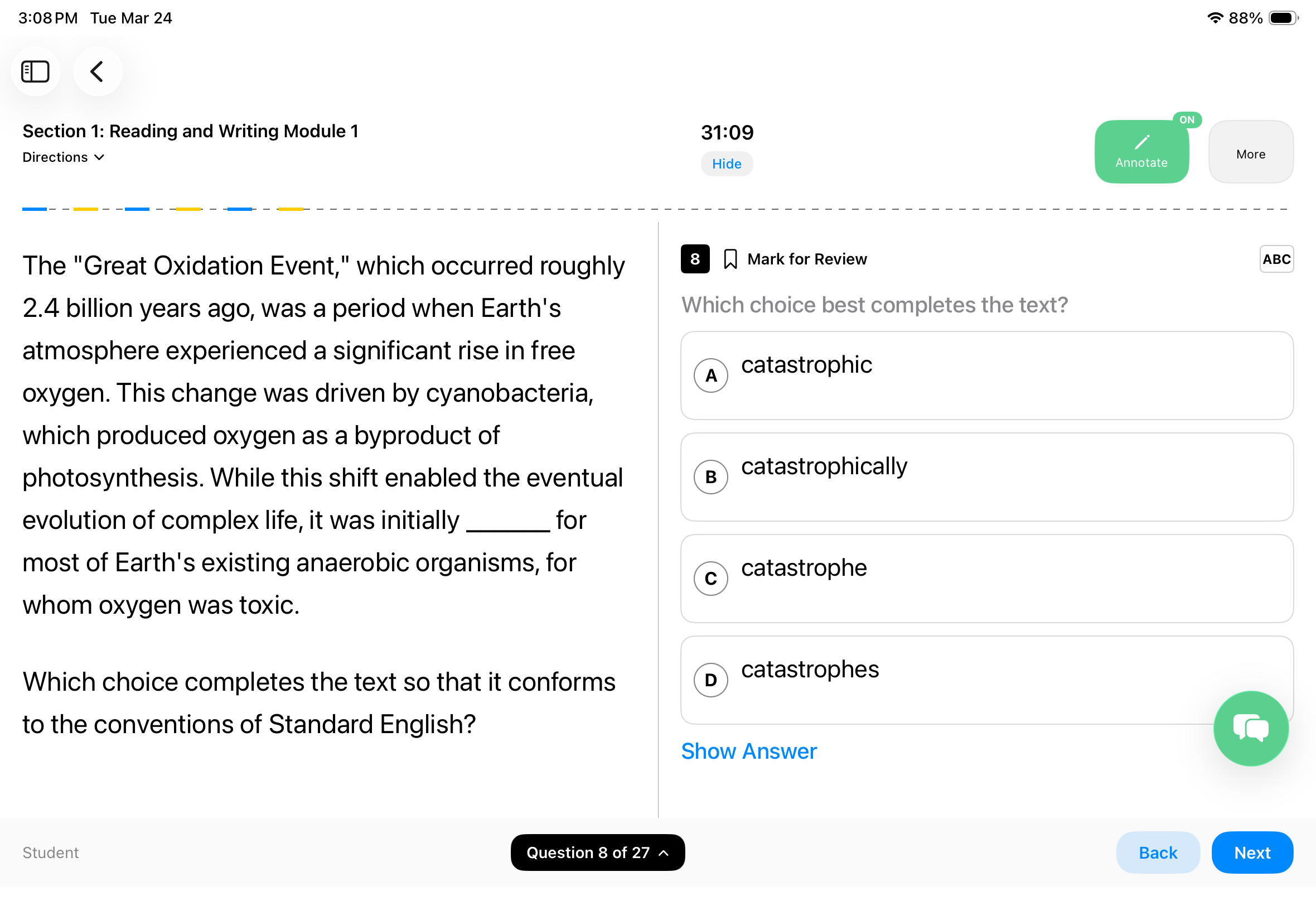The image size is (1316, 915).
Task: Toggle the ABC strikethrough answer tool
Action: pos(1276,259)
